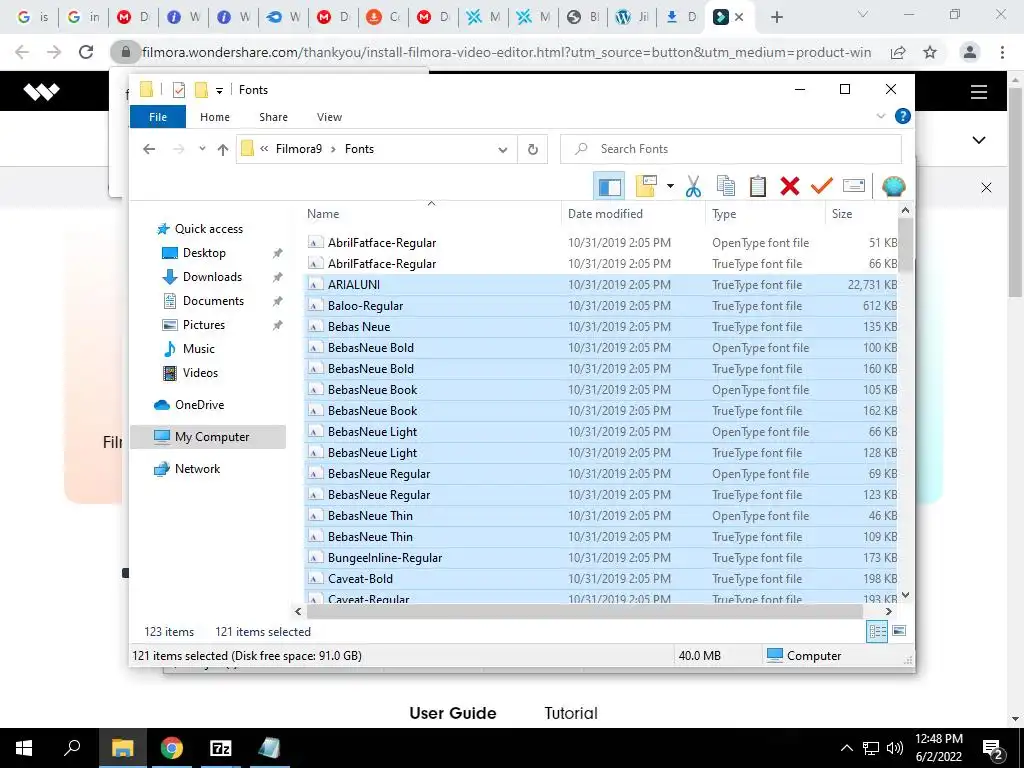
Task: Expand hidden path chevrons in address bar
Action: [264, 149]
